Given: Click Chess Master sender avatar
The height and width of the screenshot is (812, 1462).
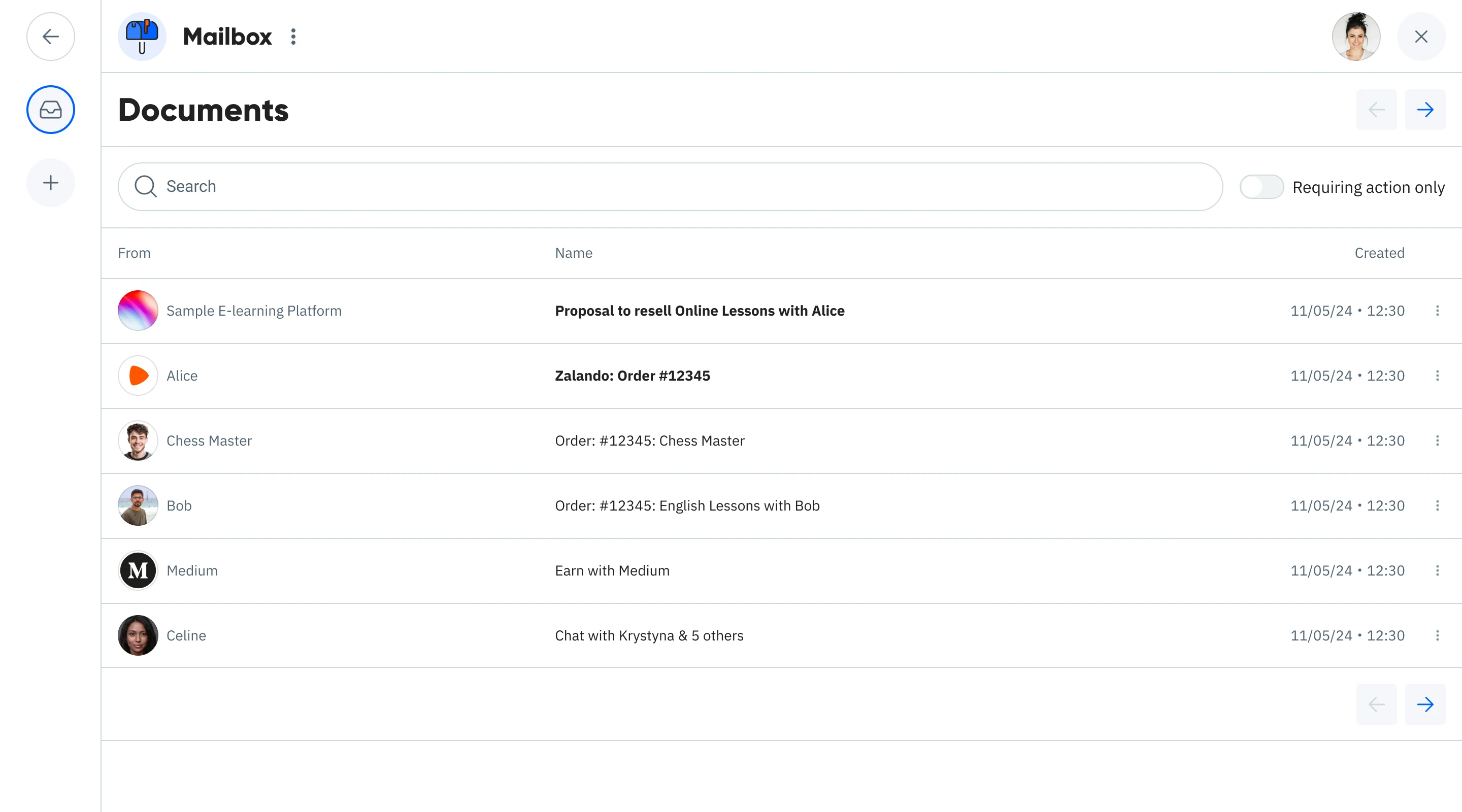Looking at the screenshot, I should click(x=138, y=441).
